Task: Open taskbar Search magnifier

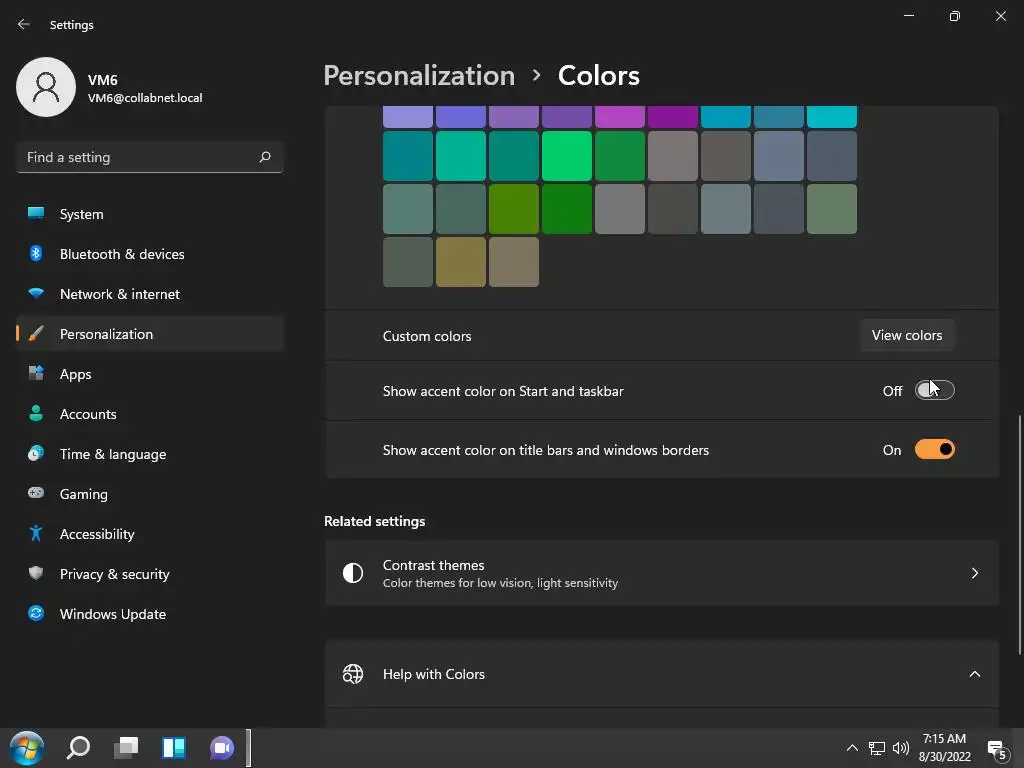Action: pos(78,747)
